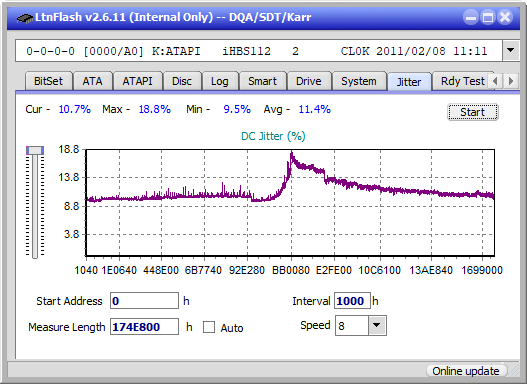Viewport: 527px width, 384px height.
Task: Open the Speed dropdown list
Action: 377,325
